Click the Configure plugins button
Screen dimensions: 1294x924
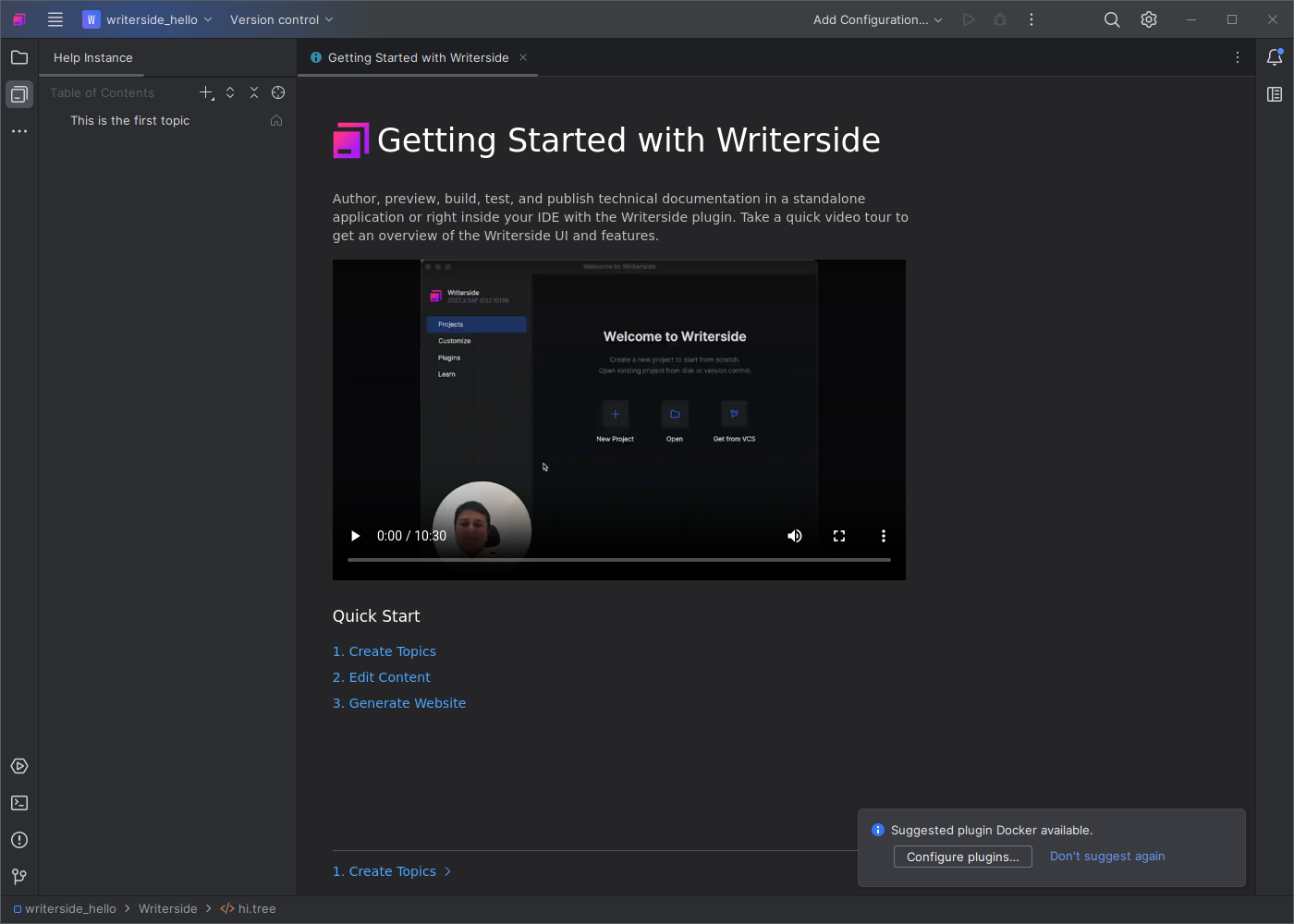point(962,857)
